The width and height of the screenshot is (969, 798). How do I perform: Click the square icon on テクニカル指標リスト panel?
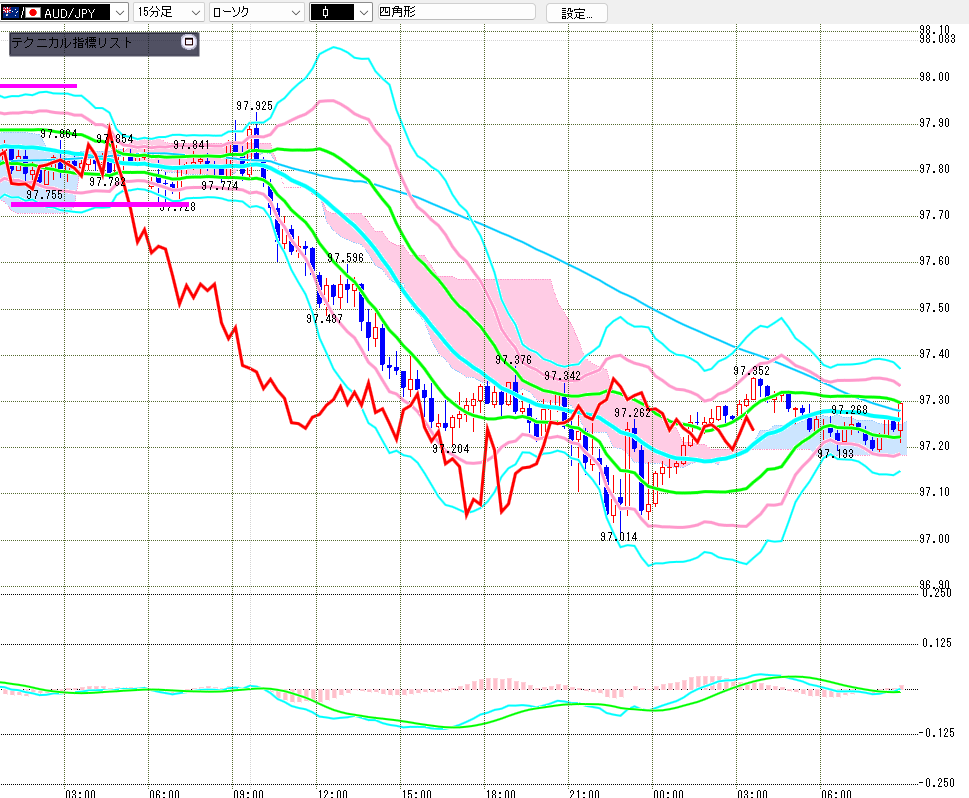click(x=188, y=42)
